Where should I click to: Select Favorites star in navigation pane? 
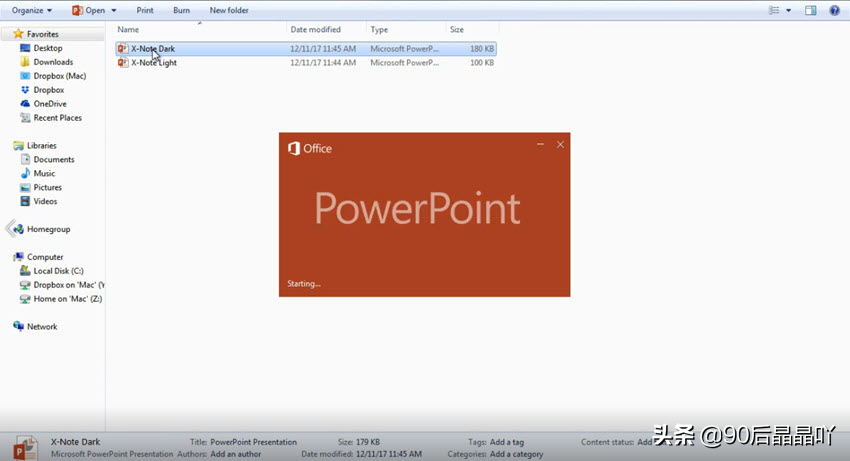(x=18, y=34)
